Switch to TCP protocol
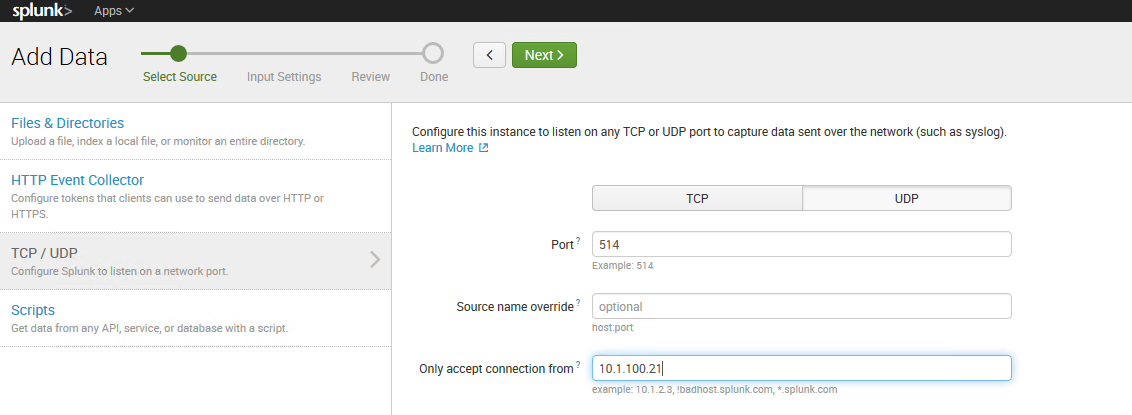The width and height of the screenshot is (1132, 415). click(x=697, y=198)
